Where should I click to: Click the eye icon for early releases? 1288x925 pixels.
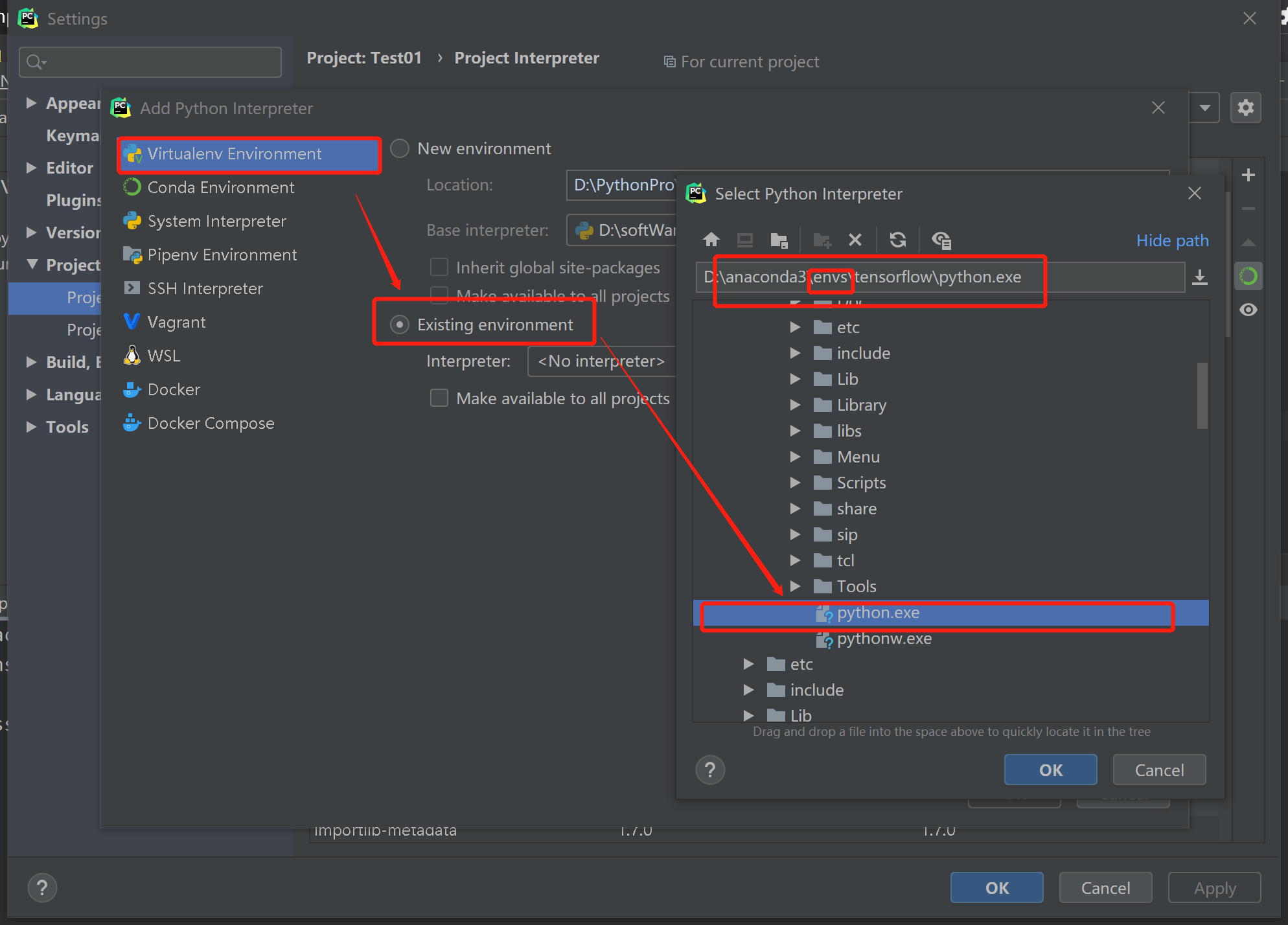tap(1248, 310)
